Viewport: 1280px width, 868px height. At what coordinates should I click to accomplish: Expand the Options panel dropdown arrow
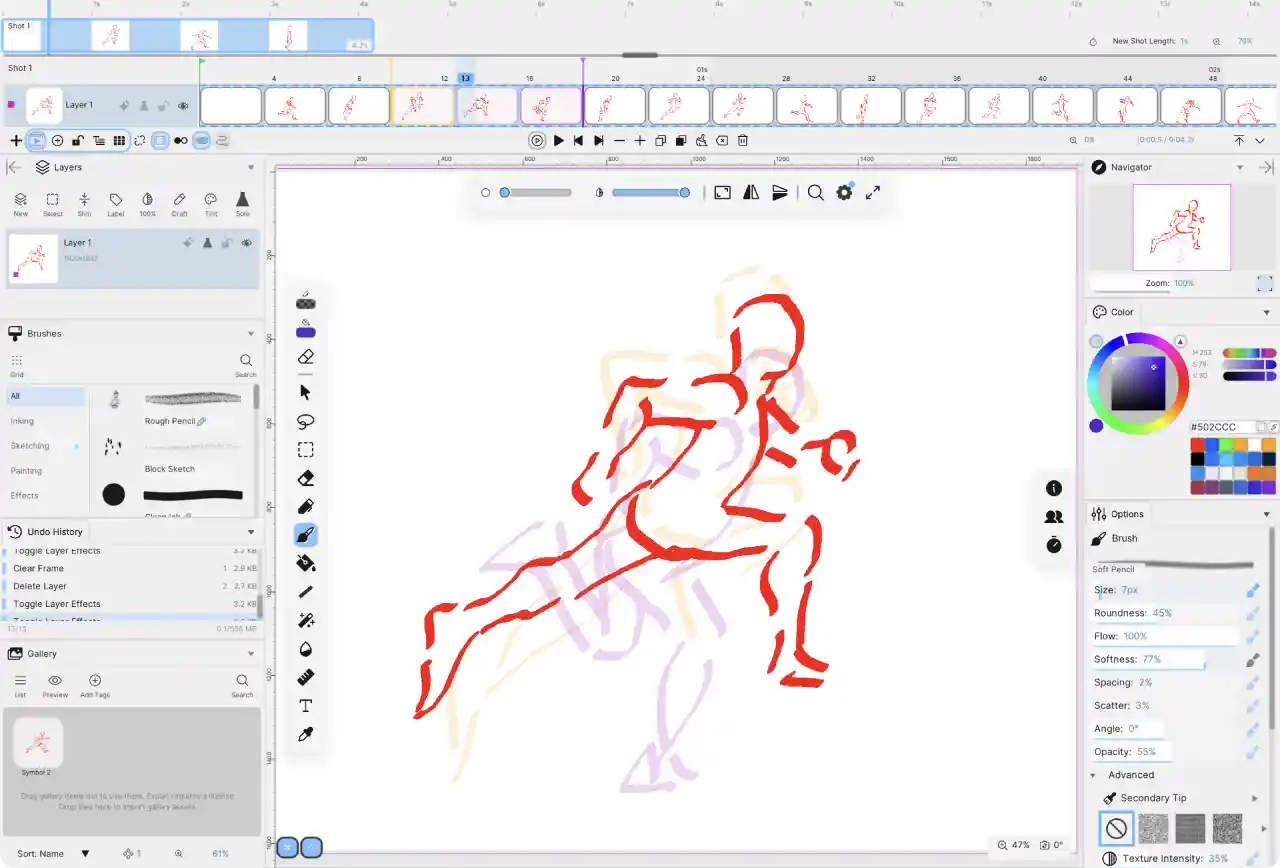(1266, 514)
